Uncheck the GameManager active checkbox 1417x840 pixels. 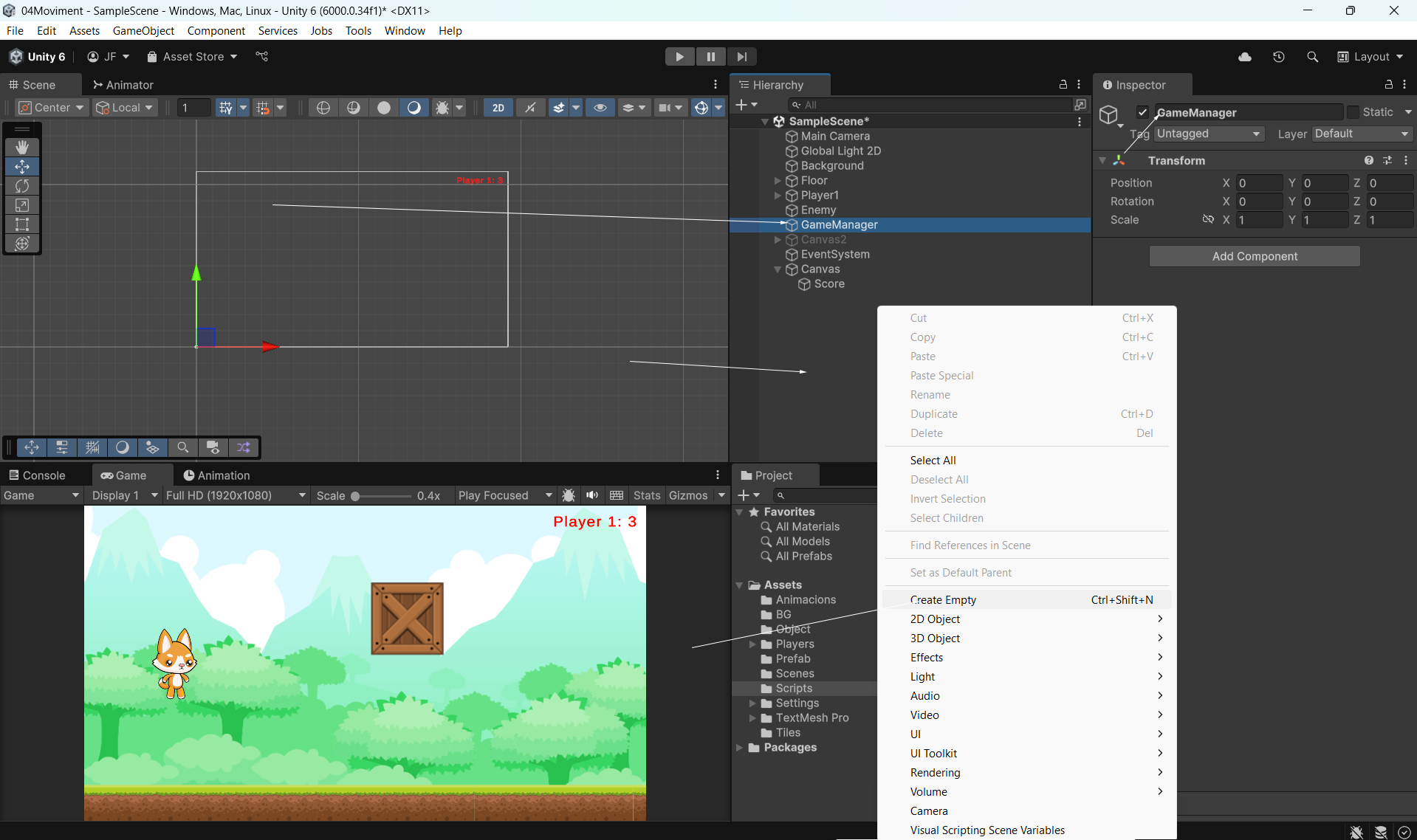click(1142, 112)
